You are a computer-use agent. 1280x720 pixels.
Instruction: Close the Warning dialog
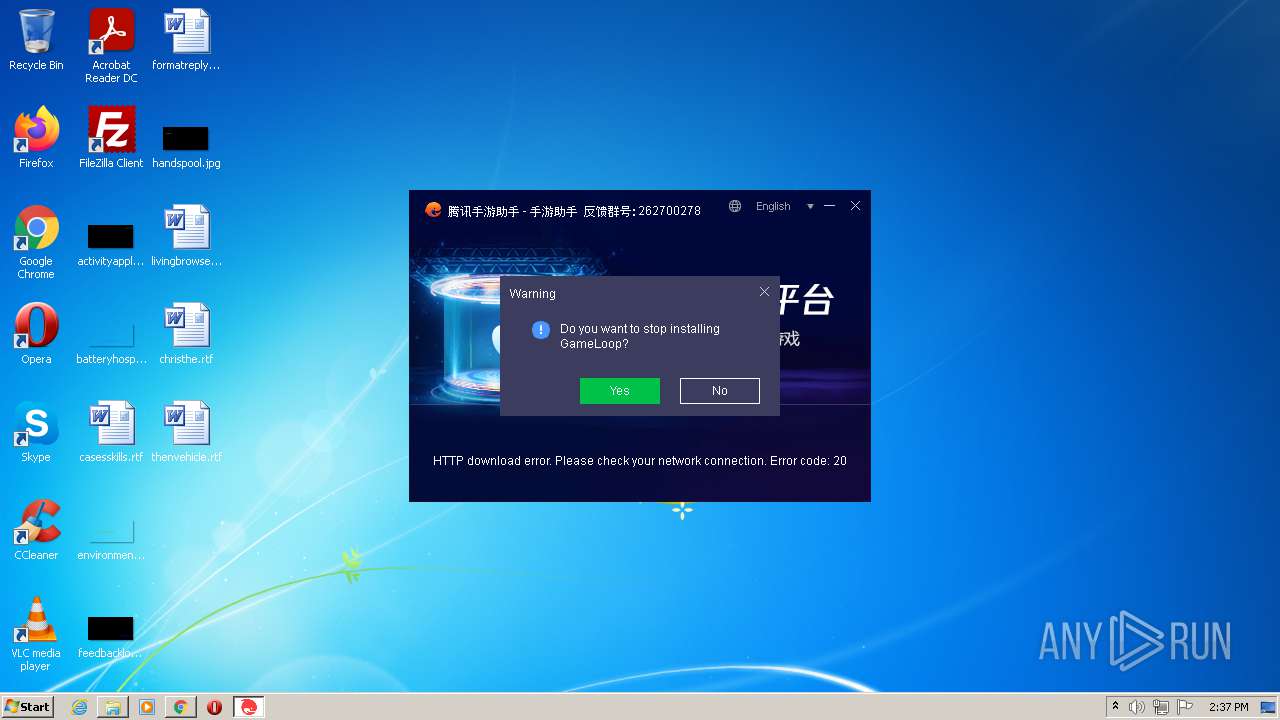pos(765,292)
